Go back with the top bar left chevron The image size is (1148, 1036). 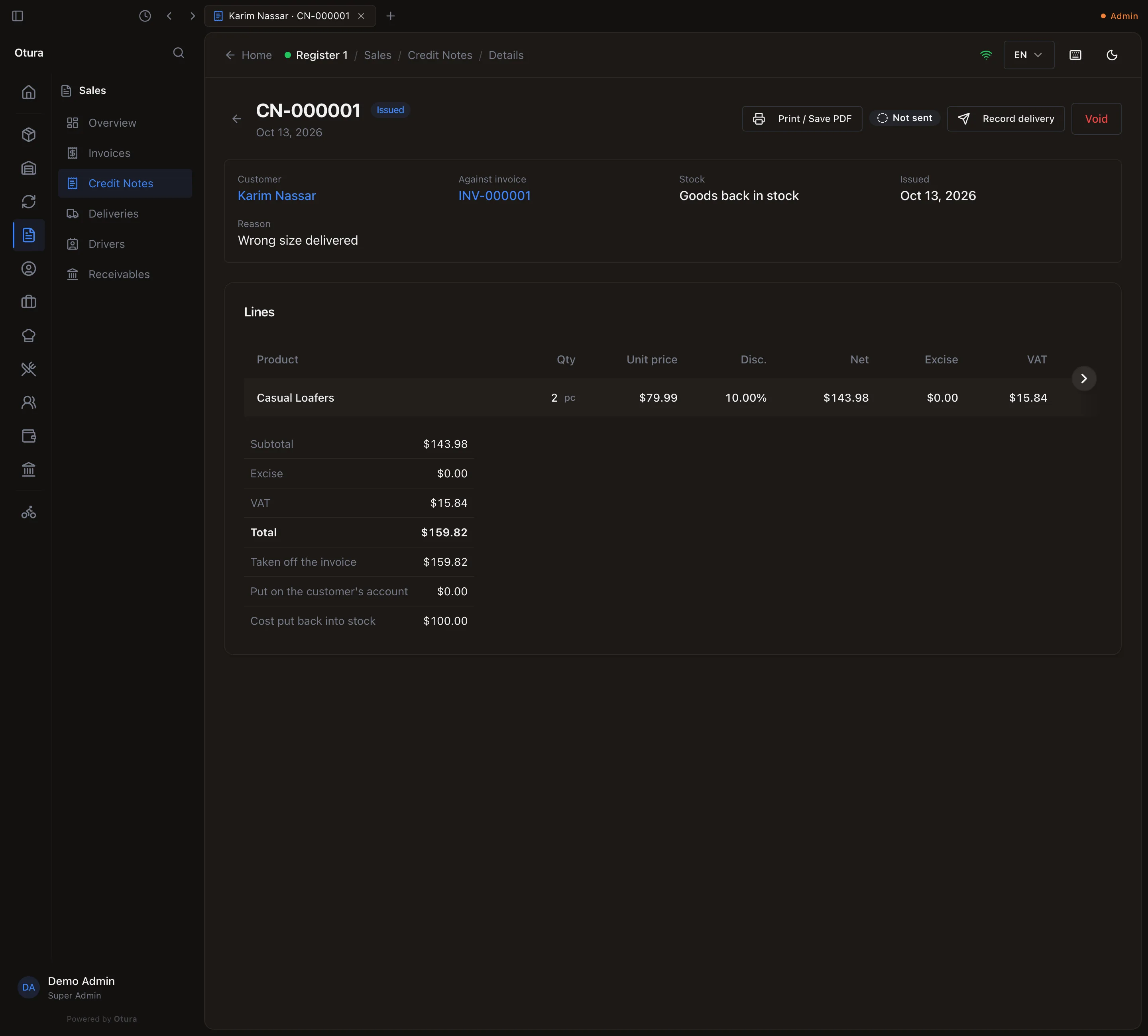point(169,16)
